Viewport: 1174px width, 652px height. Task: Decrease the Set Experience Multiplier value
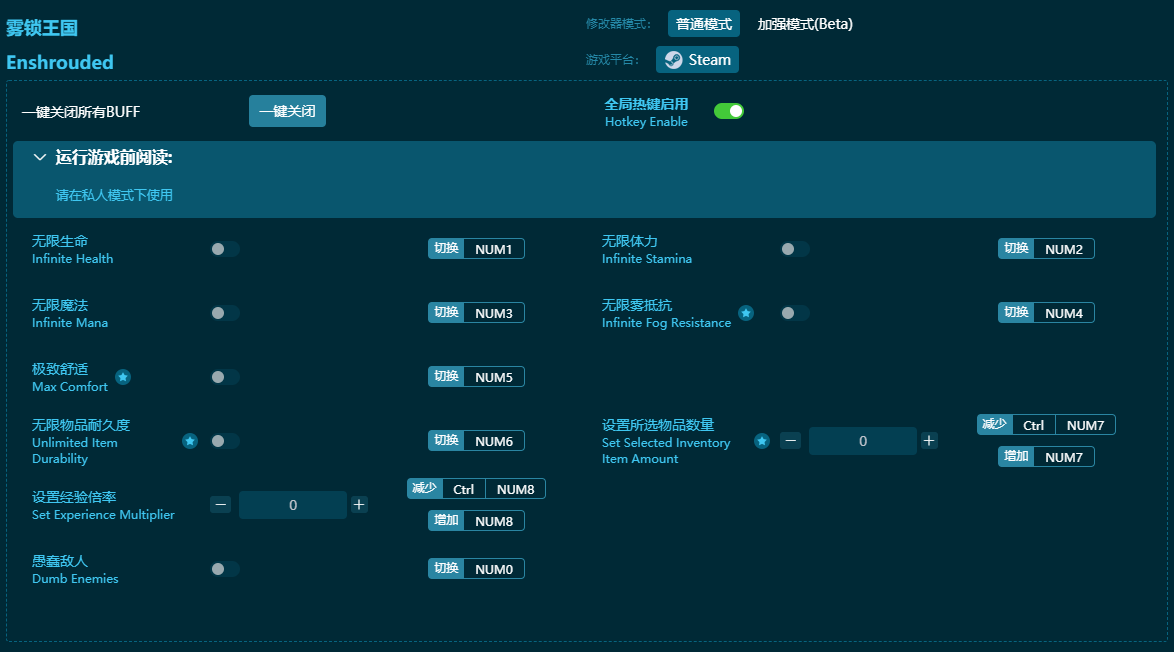[x=220, y=505]
